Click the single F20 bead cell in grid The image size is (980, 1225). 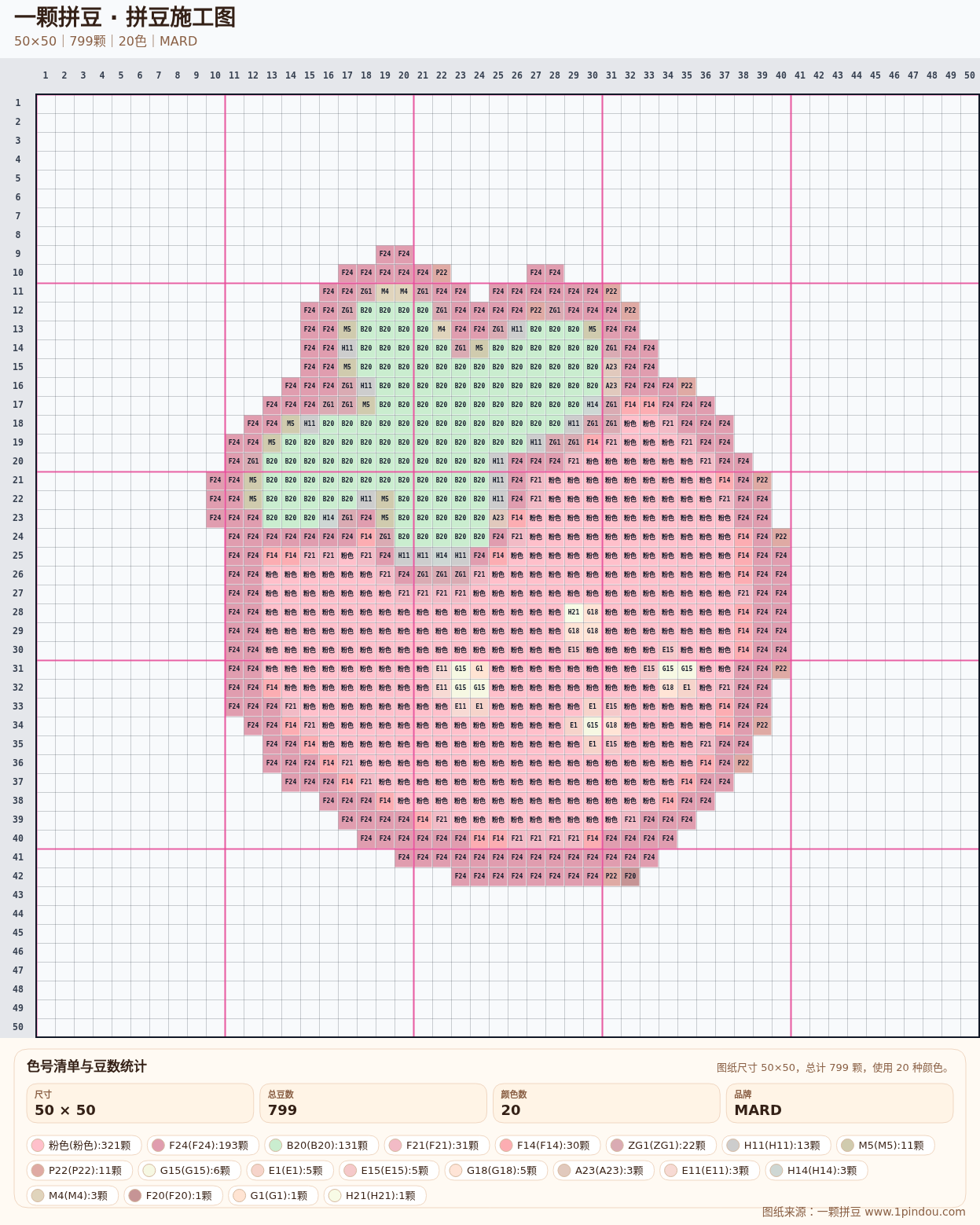630,876
